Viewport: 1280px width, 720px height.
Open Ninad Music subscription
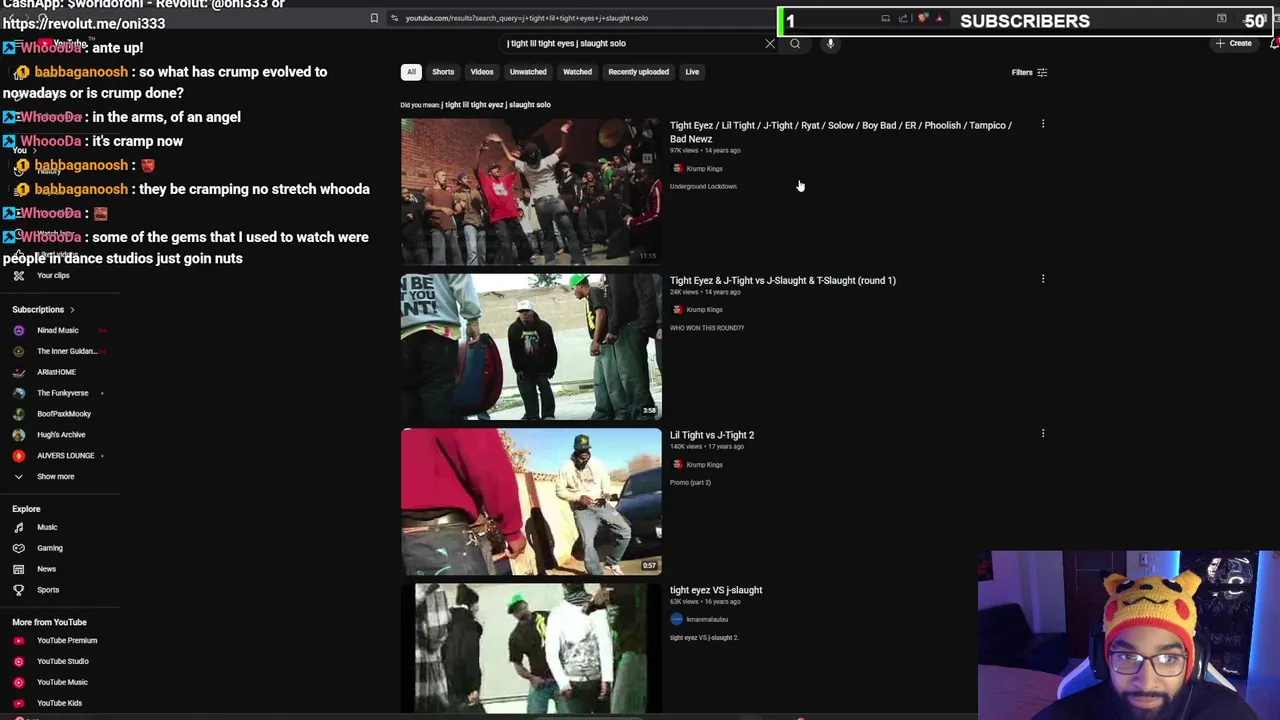click(x=57, y=331)
